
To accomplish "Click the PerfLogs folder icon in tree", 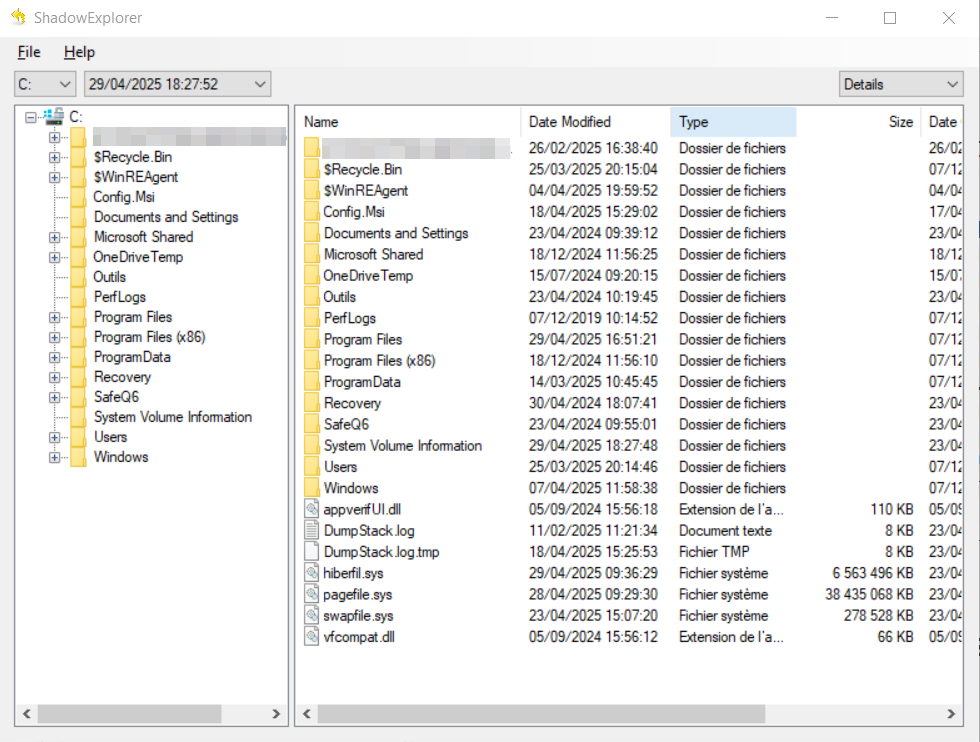I will coord(79,297).
